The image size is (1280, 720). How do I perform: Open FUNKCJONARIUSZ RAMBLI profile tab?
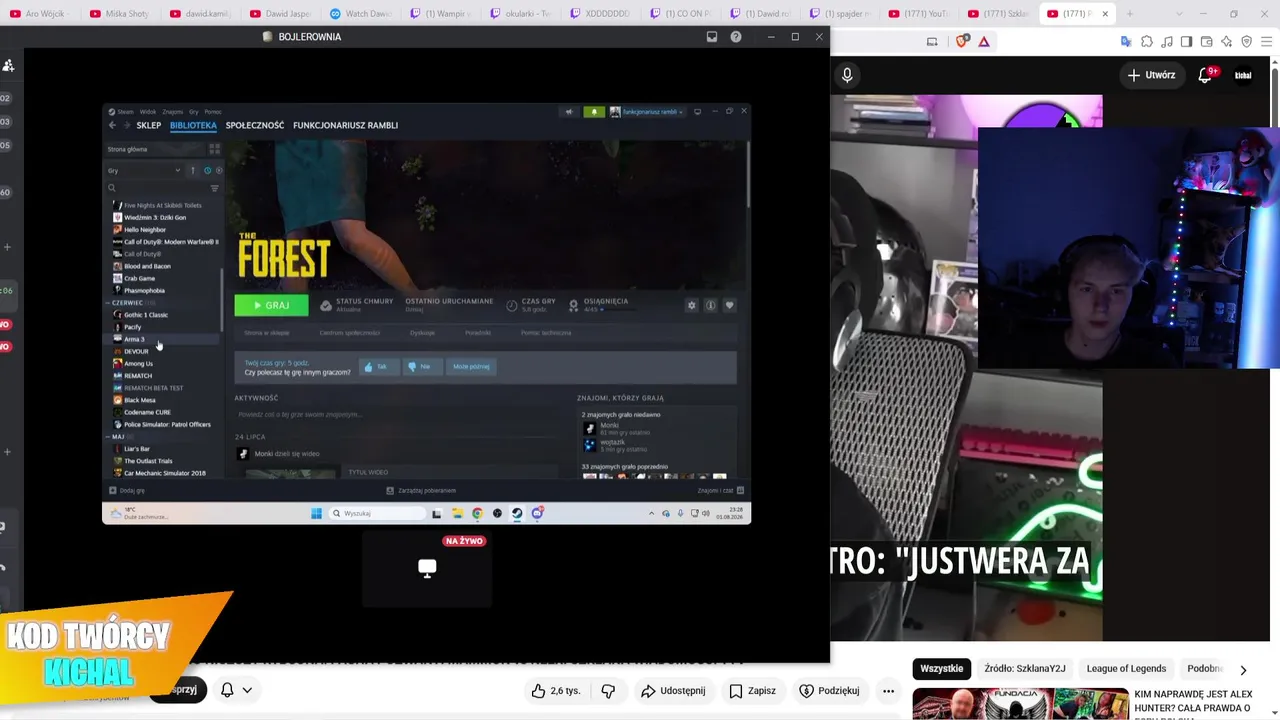coord(346,125)
